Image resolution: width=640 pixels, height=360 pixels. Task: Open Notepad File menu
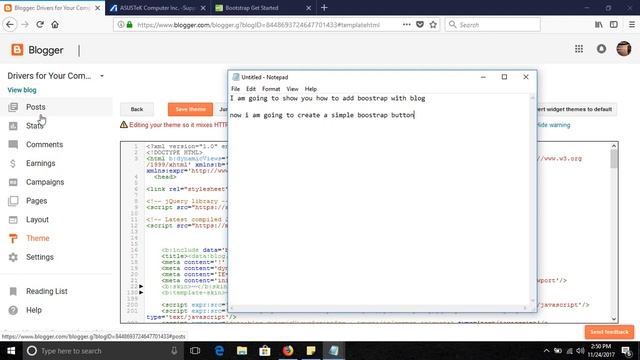[x=236, y=89]
